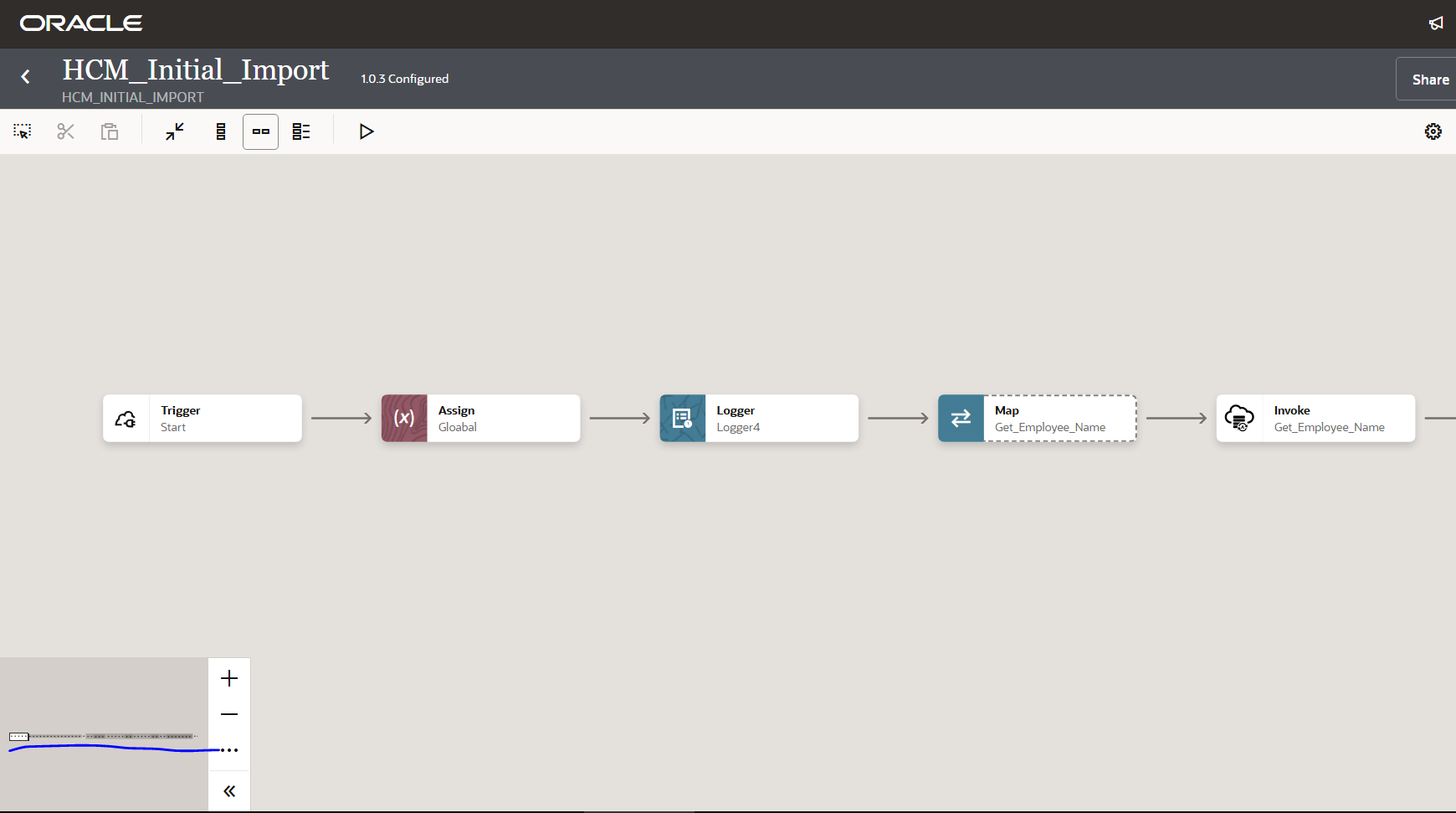
Task: Zoom in with the plus button
Action: tap(229, 678)
